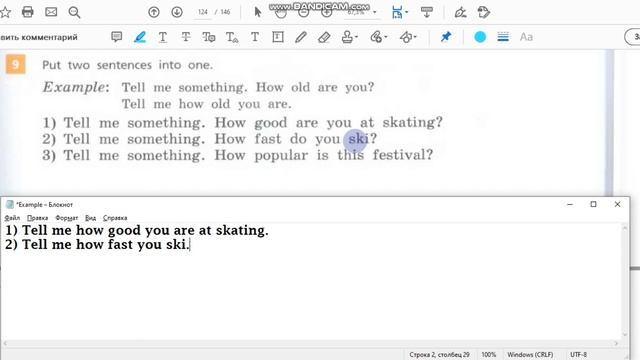Open the zoom level dropdown arrow
The height and width of the screenshot is (360, 640).
(375, 12)
